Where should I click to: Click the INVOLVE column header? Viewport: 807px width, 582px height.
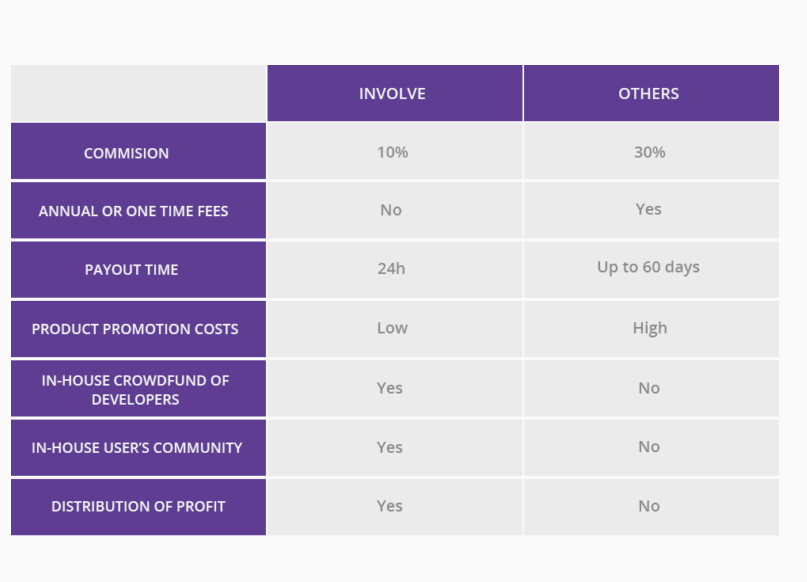coord(395,93)
